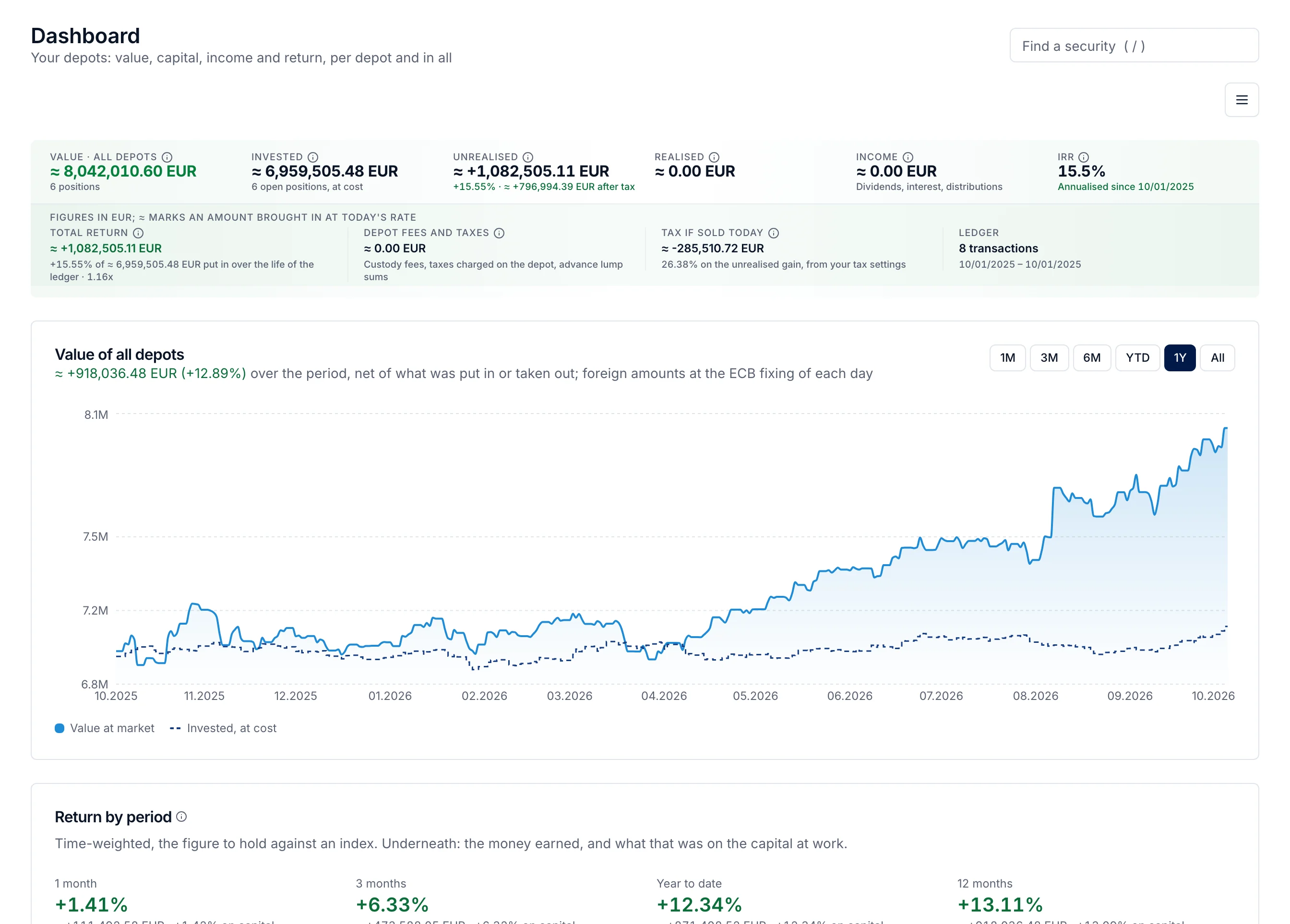Click the 15.5% IRR value
Screen dimensions: 1290x924
point(1081,171)
